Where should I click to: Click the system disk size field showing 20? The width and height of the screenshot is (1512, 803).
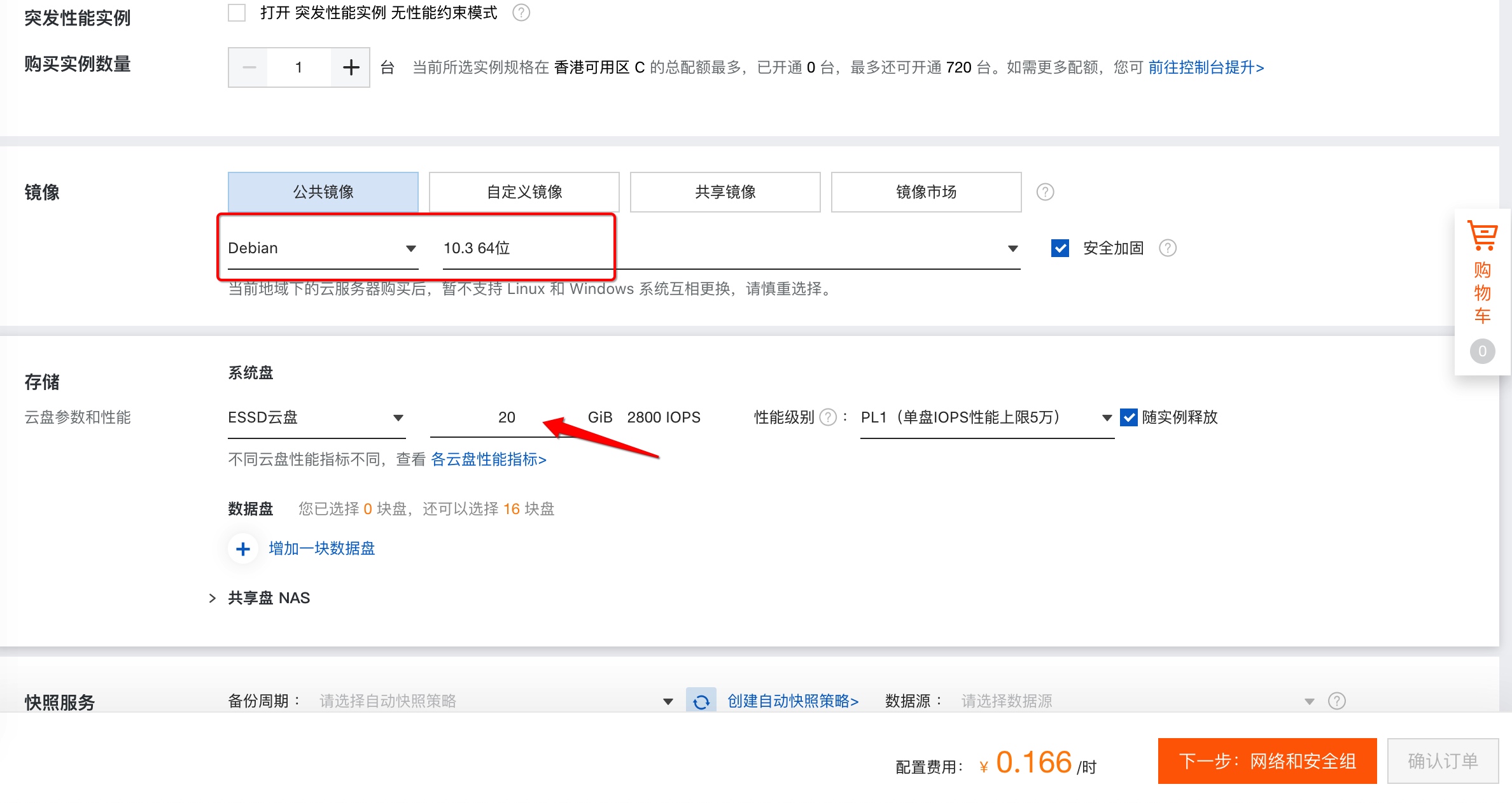tap(507, 417)
